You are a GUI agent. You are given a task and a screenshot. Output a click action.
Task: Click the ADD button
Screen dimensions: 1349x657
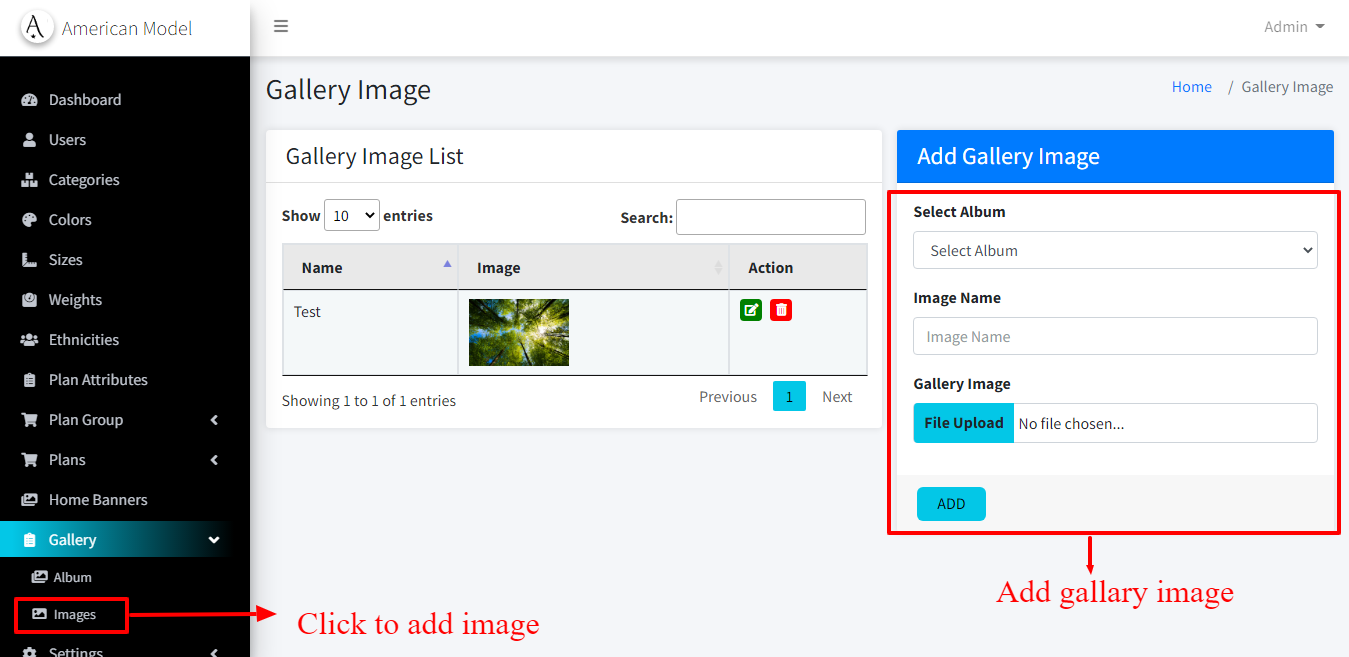click(x=951, y=504)
